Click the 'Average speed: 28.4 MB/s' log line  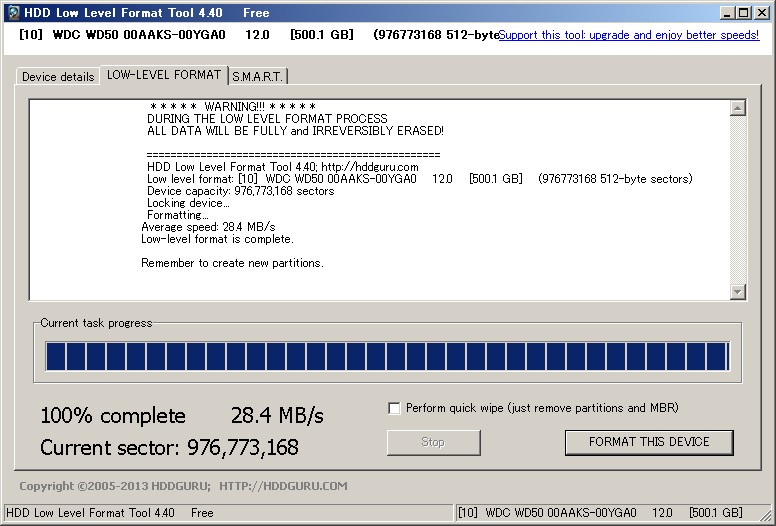tap(208, 227)
